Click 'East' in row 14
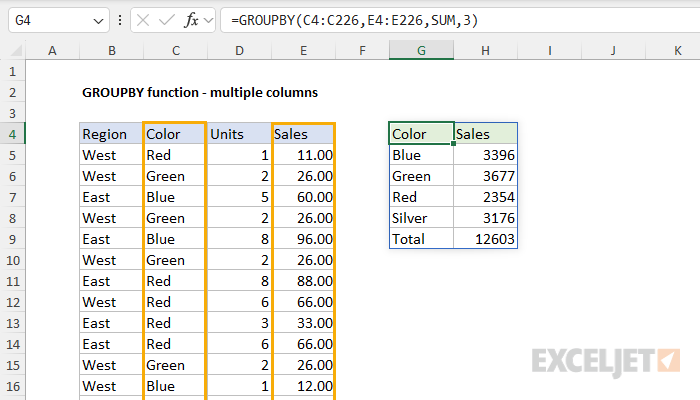Image resolution: width=700 pixels, height=400 pixels. 112,344
